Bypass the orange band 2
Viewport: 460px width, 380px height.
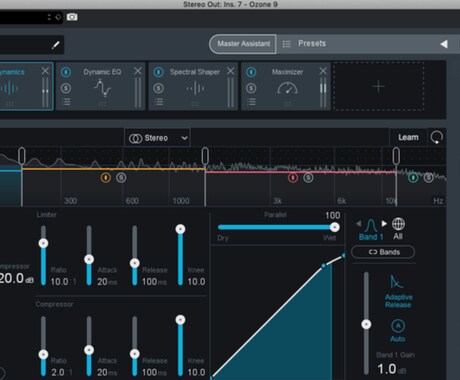click(106, 178)
